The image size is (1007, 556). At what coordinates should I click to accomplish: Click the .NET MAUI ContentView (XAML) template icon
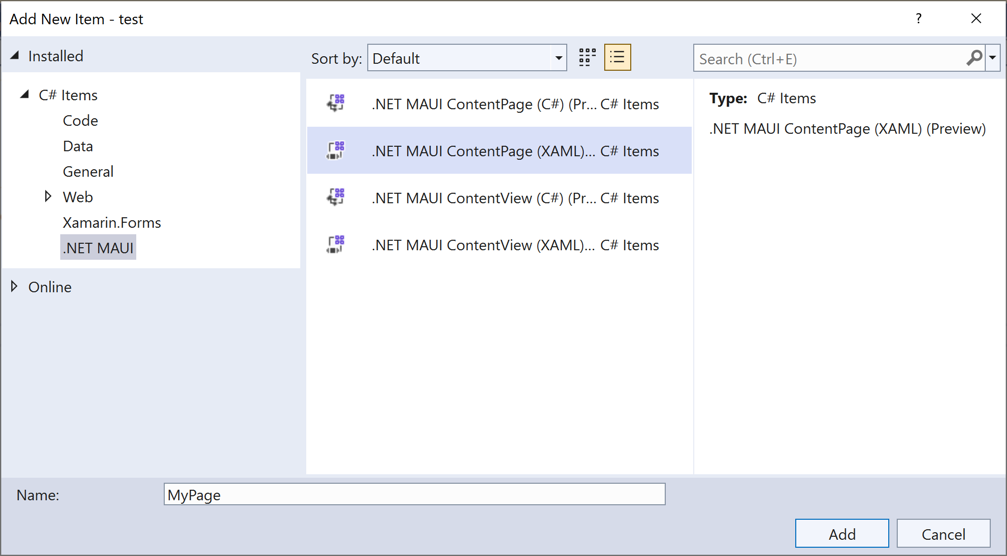(x=337, y=244)
